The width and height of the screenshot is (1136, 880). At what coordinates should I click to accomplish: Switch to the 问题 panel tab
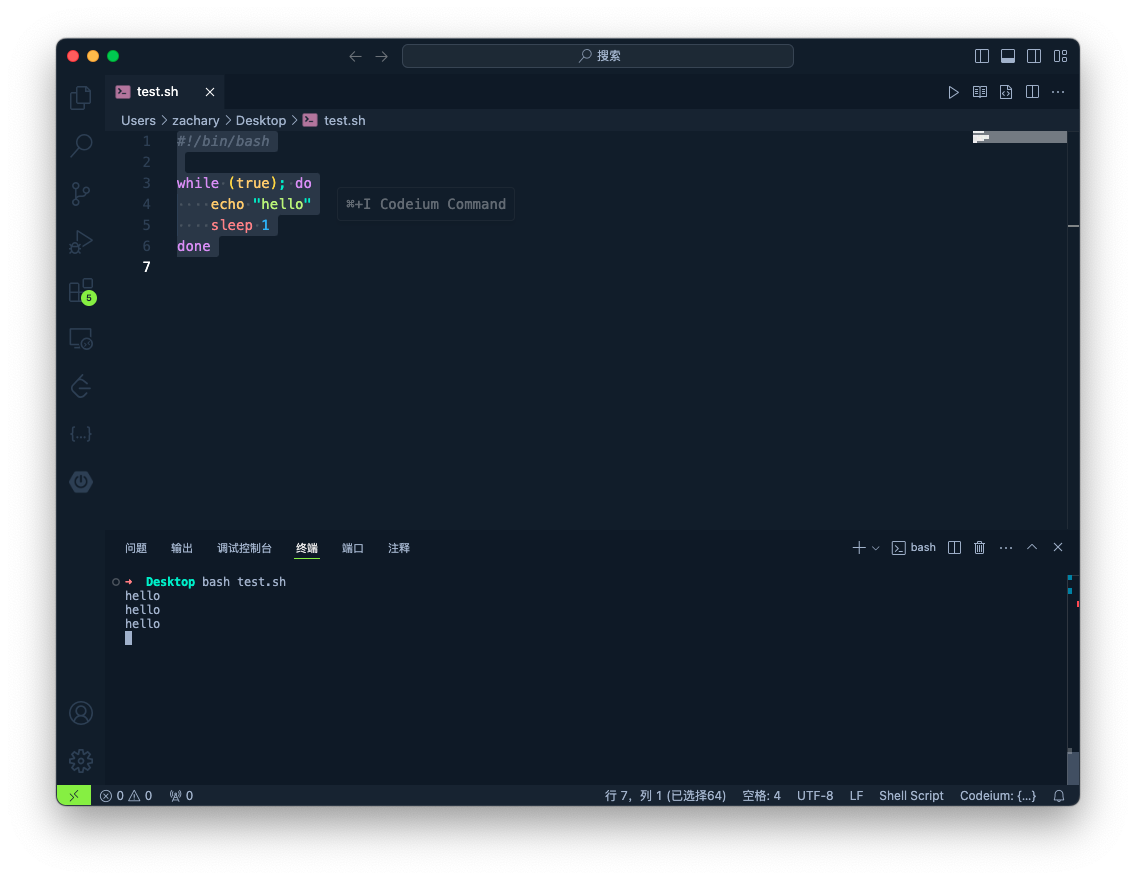point(136,548)
